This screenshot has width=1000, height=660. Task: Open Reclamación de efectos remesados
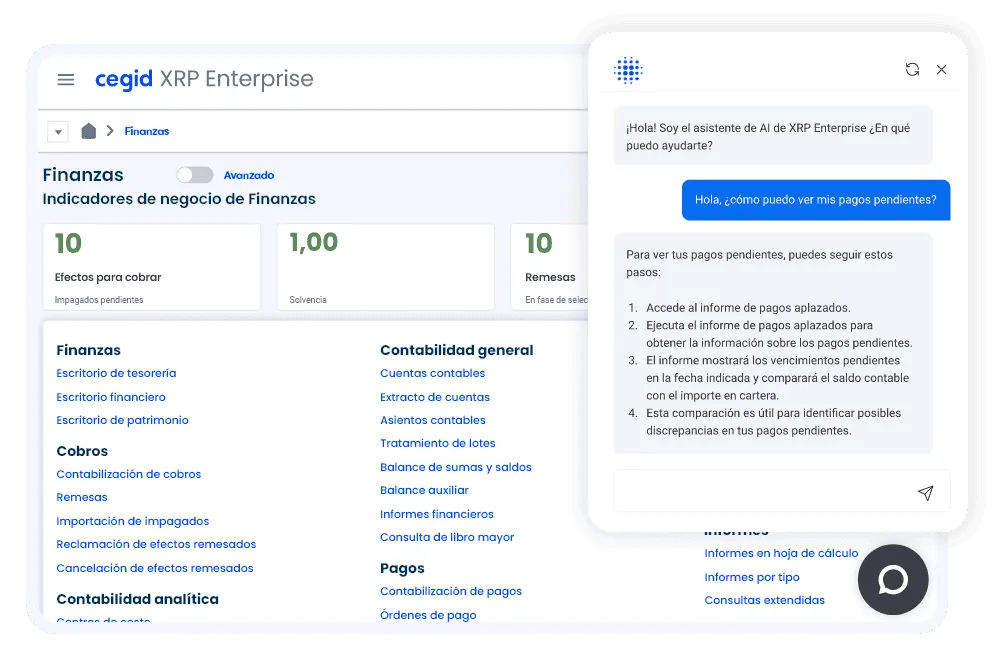[156, 544]
